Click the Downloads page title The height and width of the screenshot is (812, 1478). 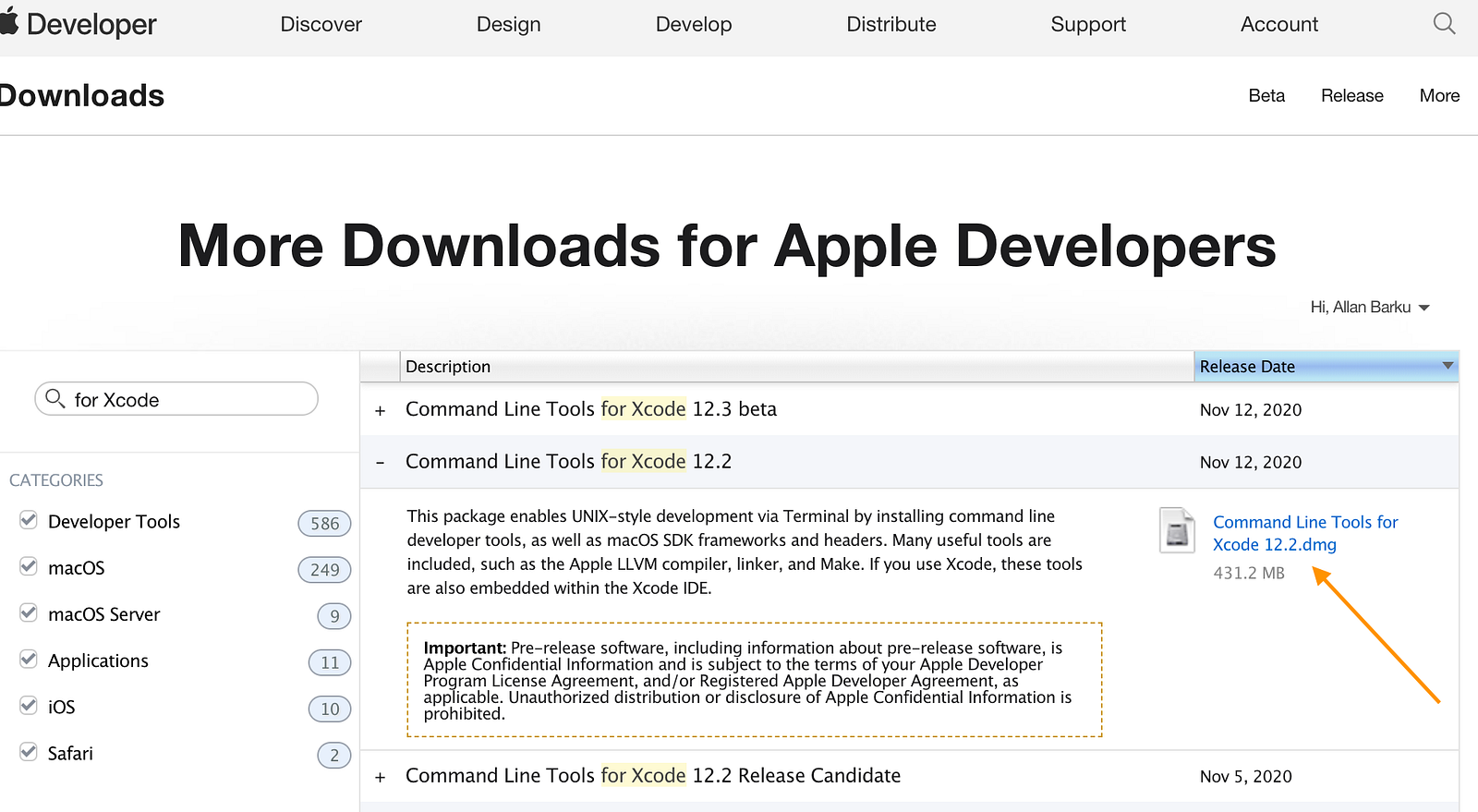coord(81,95)
